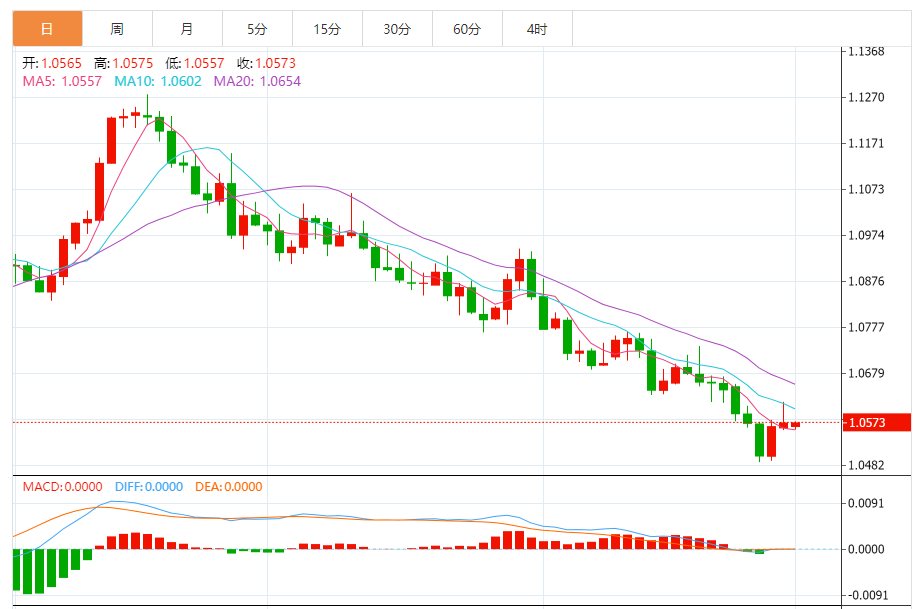Click the MA5: 1.0557 indicator value
Viewport: 921px width, 609px height.
tap(62, 81)
